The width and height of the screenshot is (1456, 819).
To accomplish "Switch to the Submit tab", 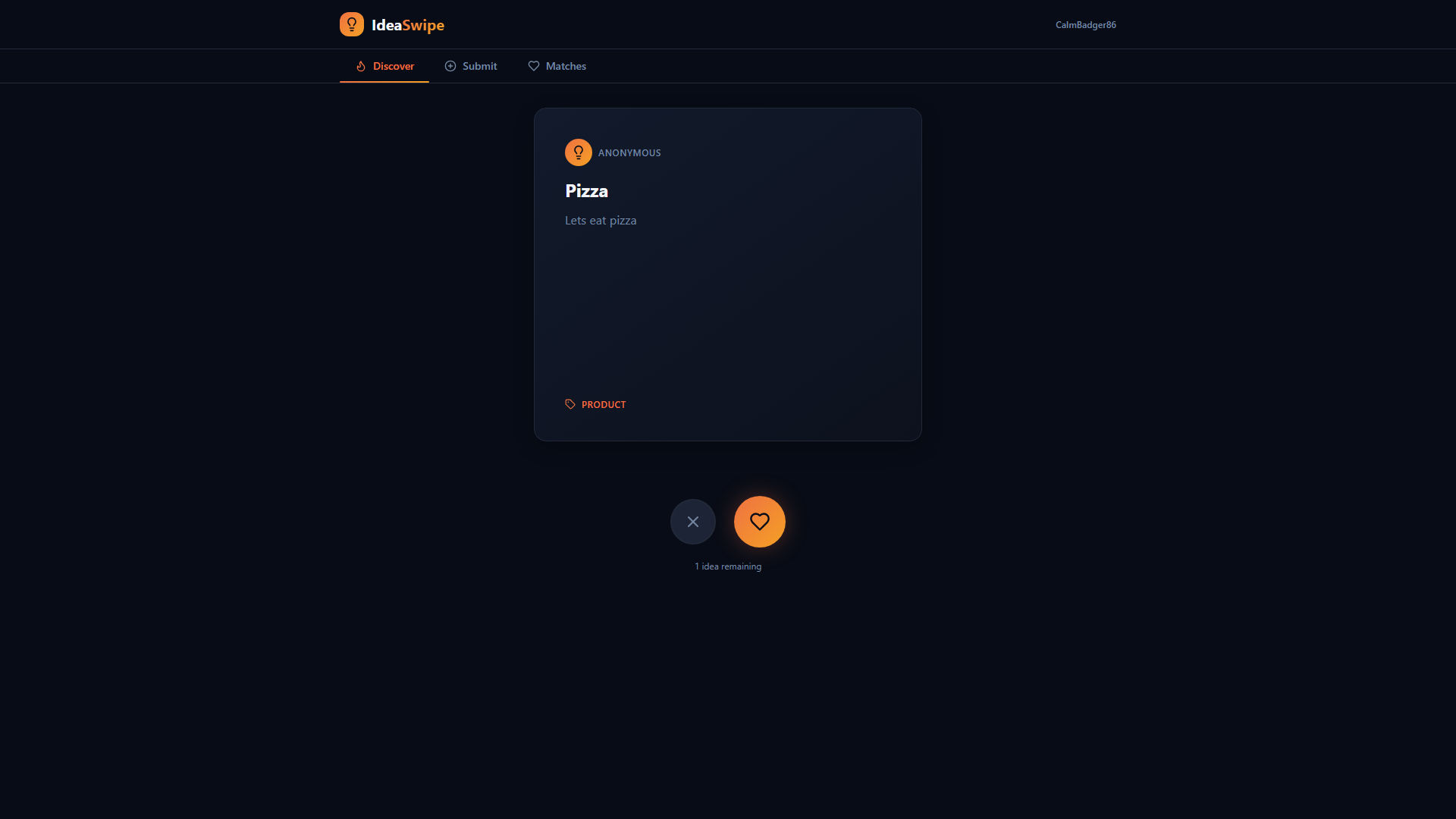I will (479, 66).
